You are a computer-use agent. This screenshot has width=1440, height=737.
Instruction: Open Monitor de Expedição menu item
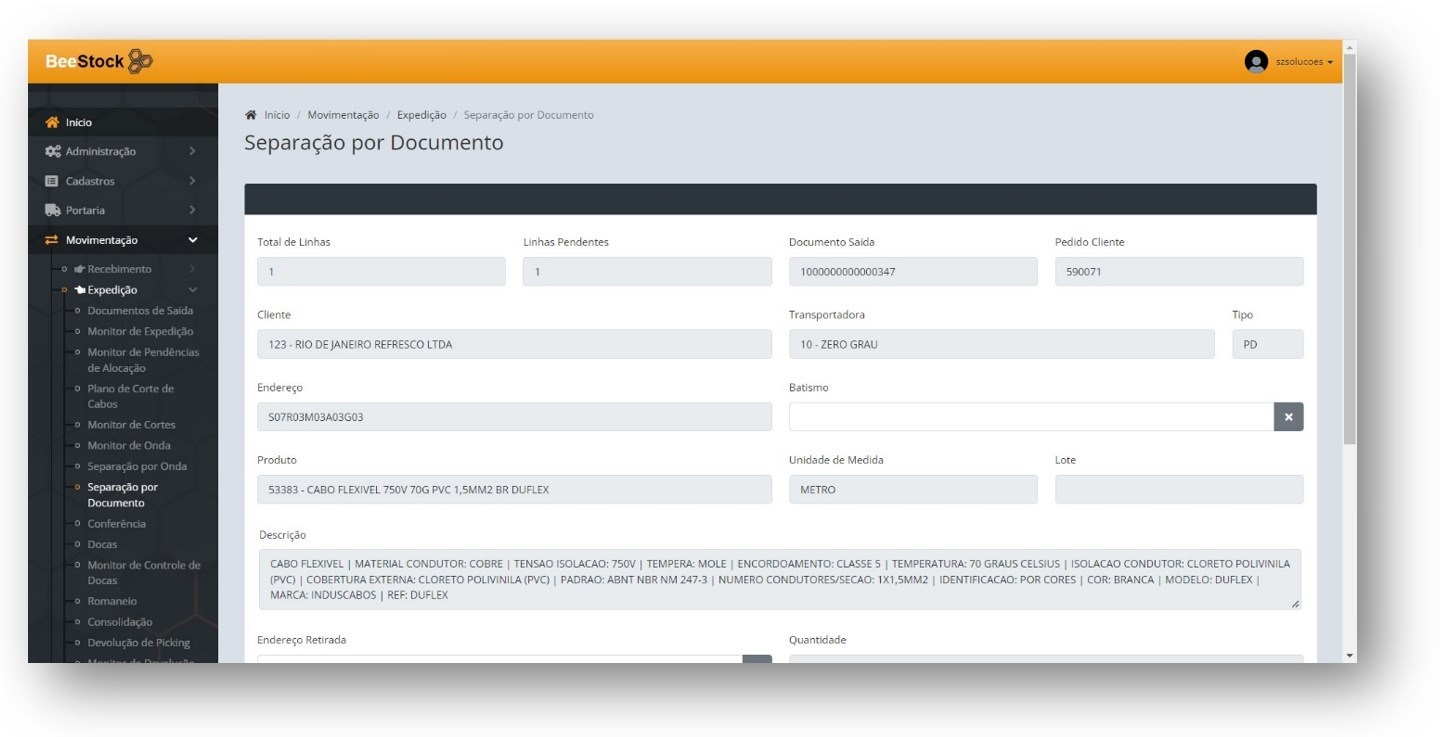click(x=140, y=331)
